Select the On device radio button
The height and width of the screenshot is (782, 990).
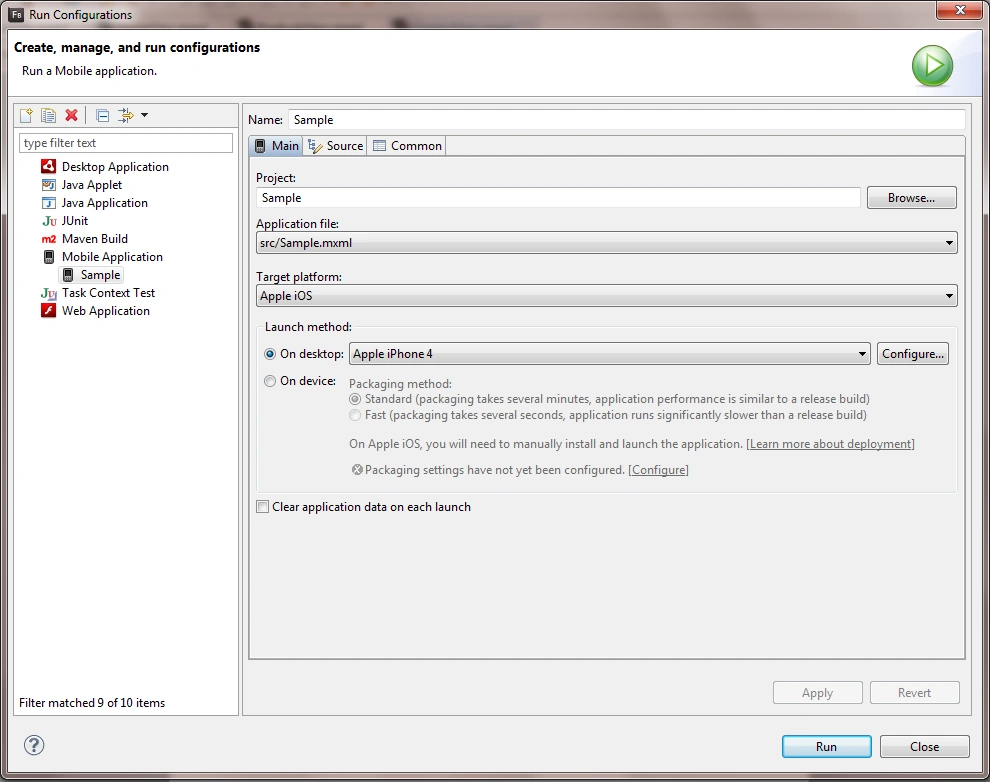click(x=270, y=381)
